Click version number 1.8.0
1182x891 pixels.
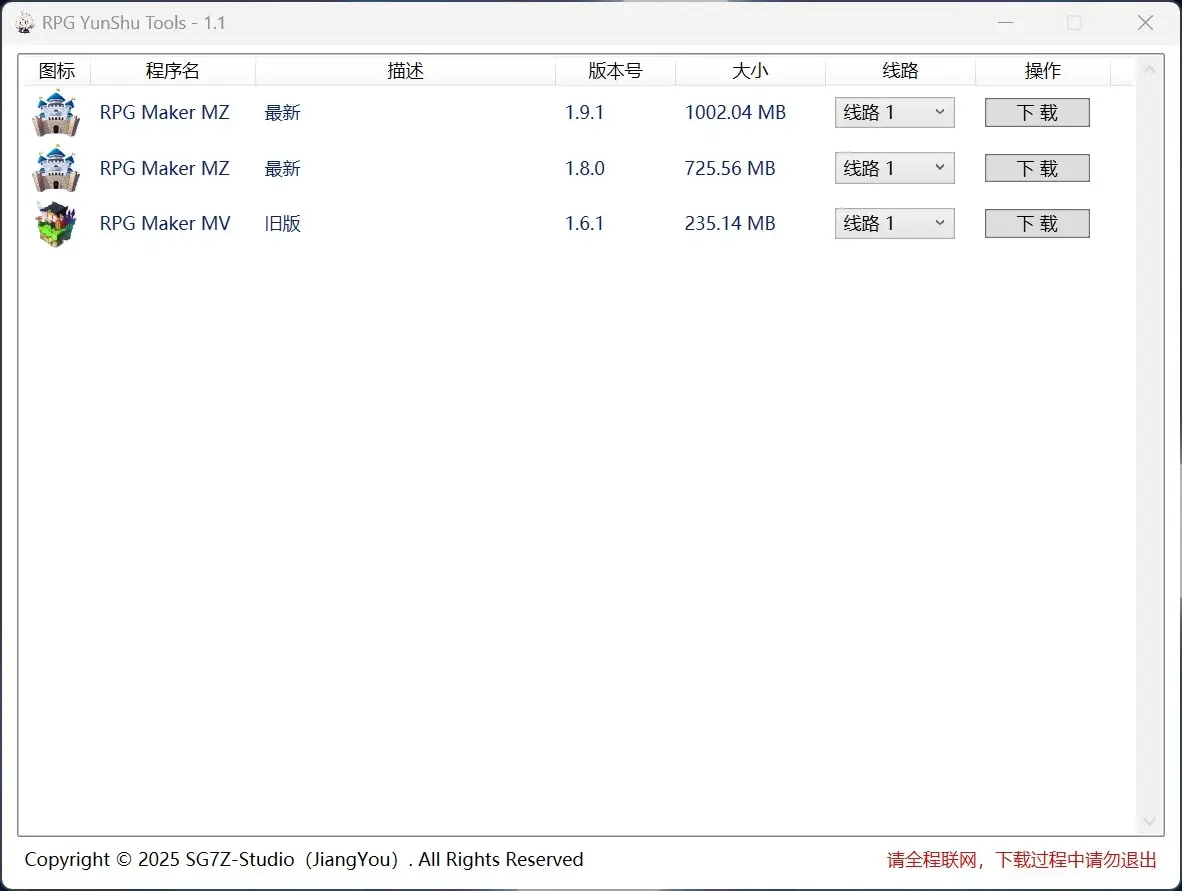pyautogui.click(x=585, y=168)
